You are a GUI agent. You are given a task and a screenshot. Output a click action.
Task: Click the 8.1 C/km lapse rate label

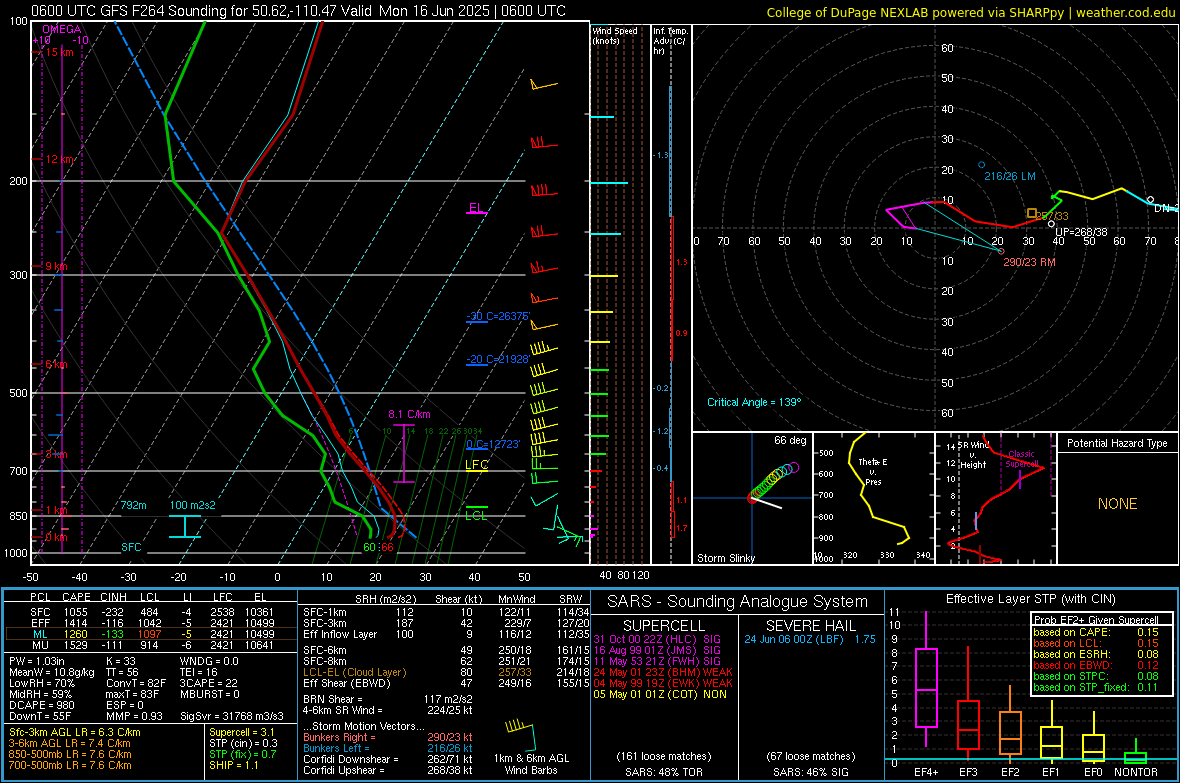coord(409,415)
